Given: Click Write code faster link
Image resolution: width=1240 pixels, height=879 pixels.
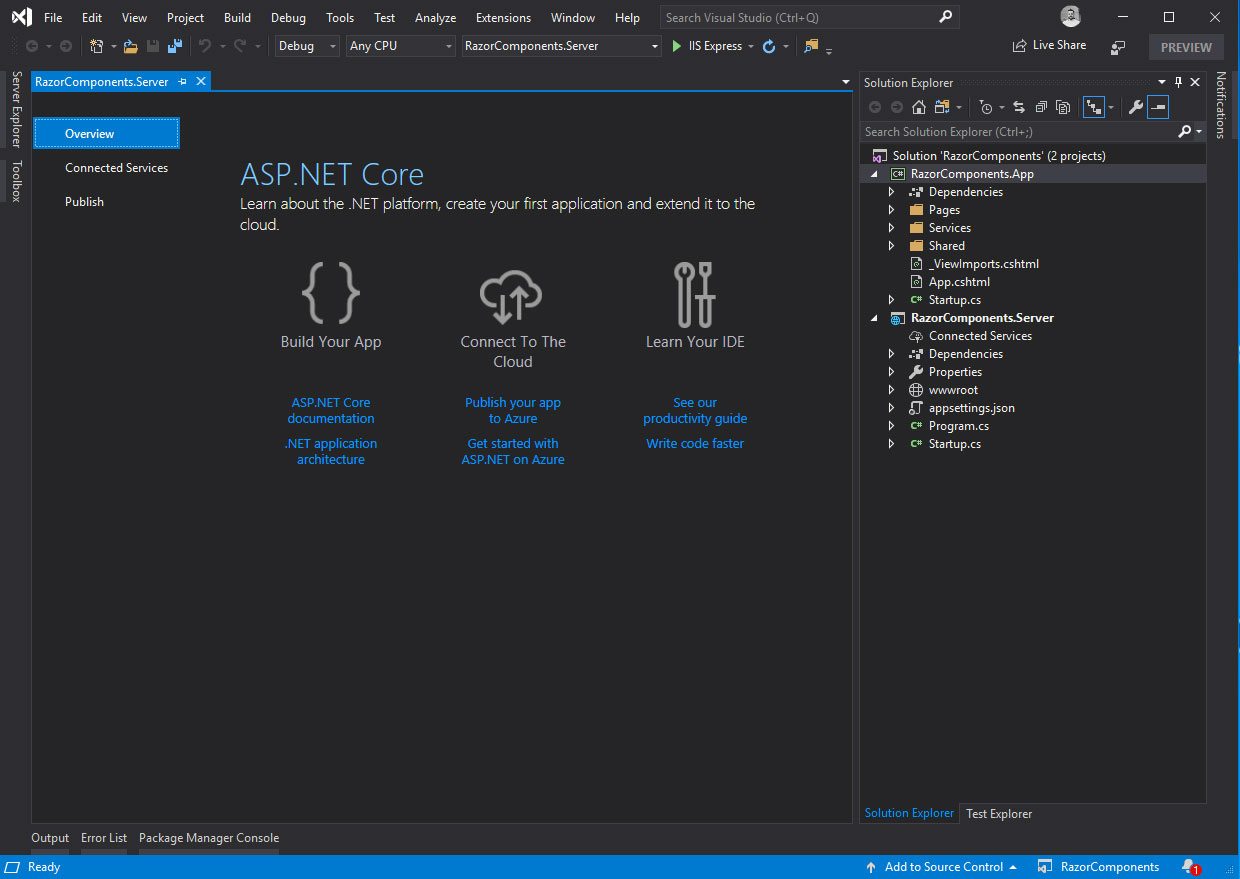Looking at the screenshot, I should [x=695, y=443].
